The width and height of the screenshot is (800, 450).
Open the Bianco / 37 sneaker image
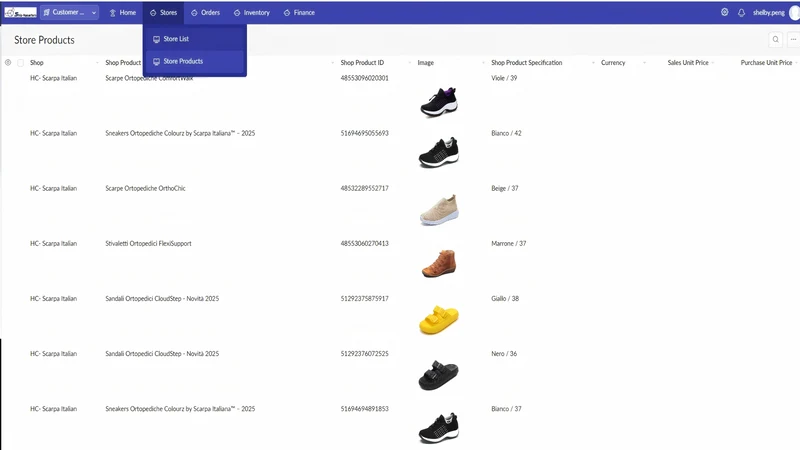pyautogui.click(x=439, y=428)
